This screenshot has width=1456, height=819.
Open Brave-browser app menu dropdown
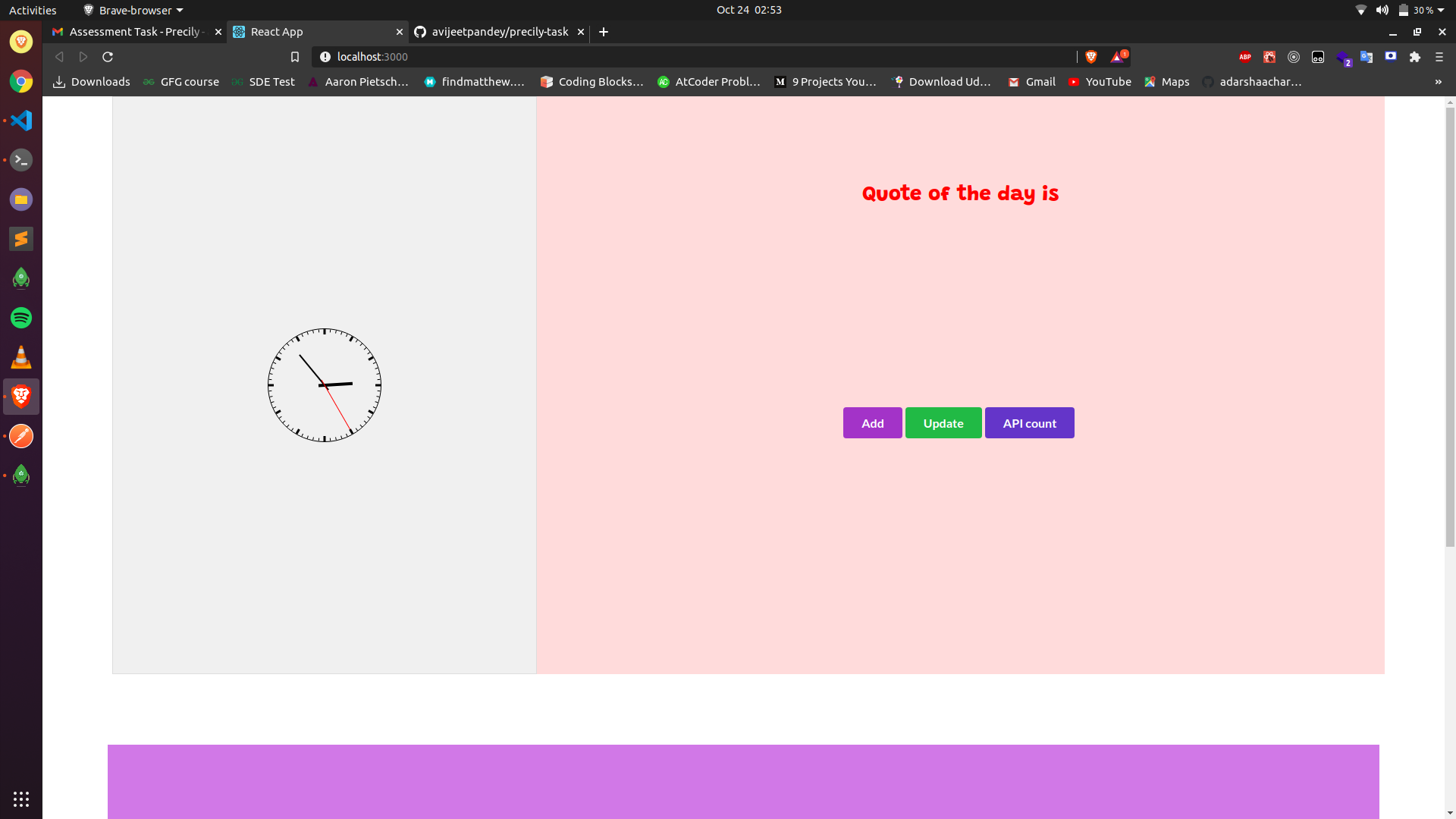coord(134,10)
